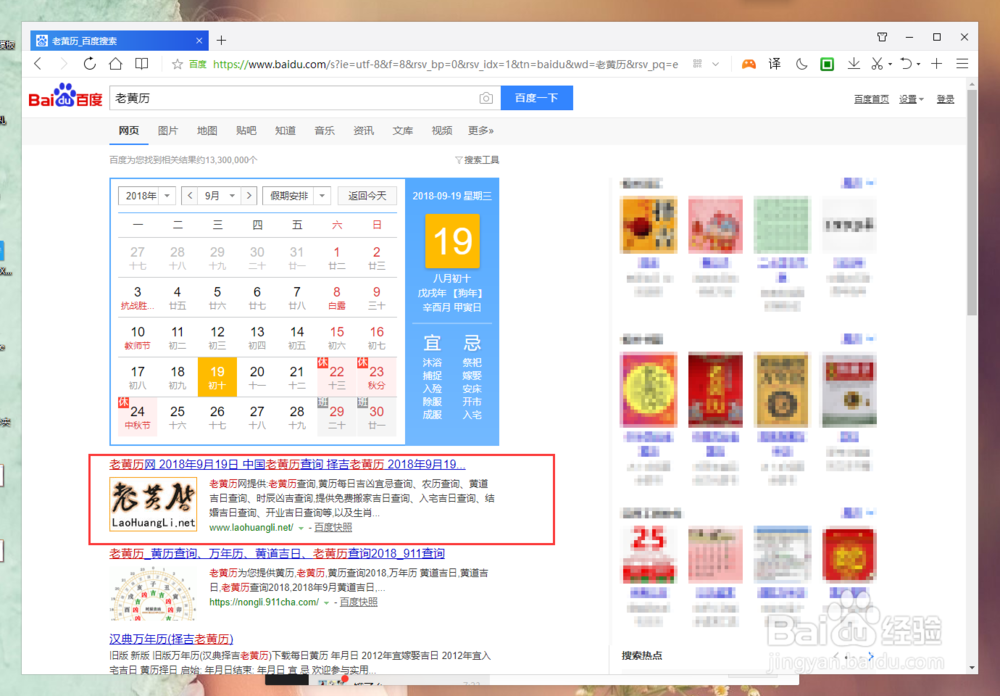Open the skin shirt icon in title bar

(x=882, y=37)
